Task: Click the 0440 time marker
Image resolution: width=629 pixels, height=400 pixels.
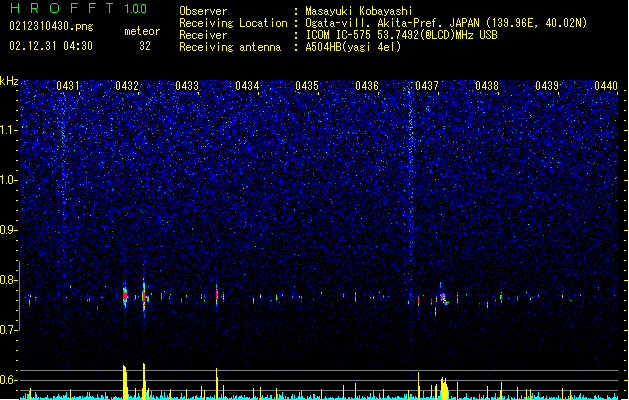Action: coord(606,86)
